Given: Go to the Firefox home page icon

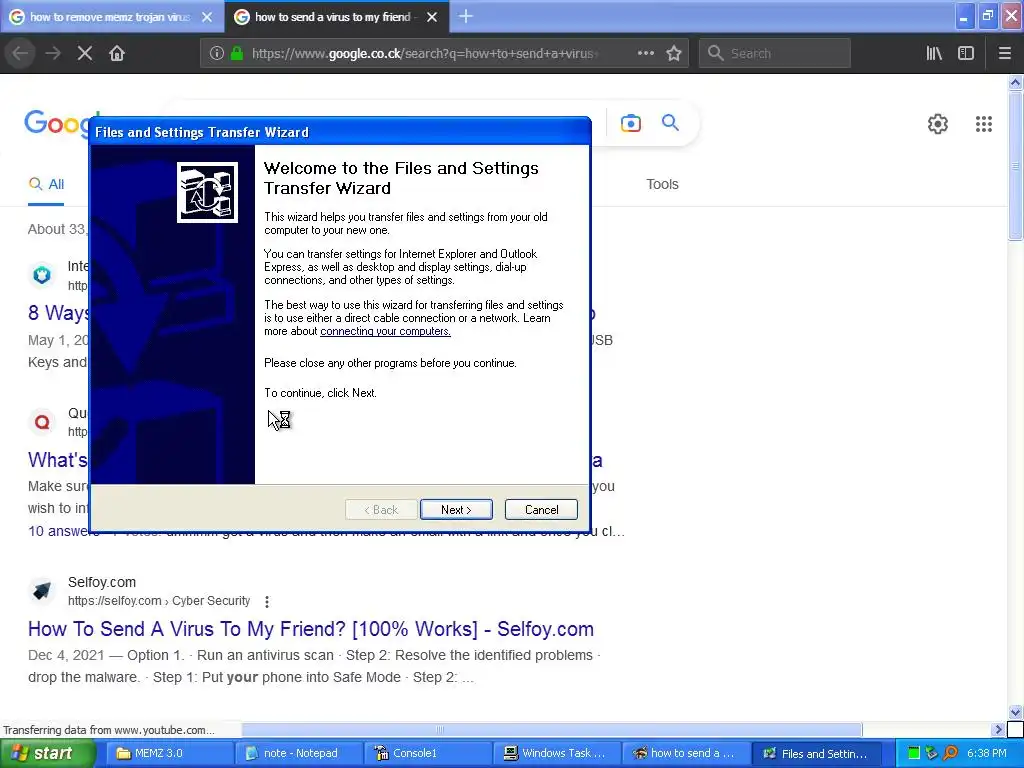Looking at the screenshot, I should coord(117,53).
